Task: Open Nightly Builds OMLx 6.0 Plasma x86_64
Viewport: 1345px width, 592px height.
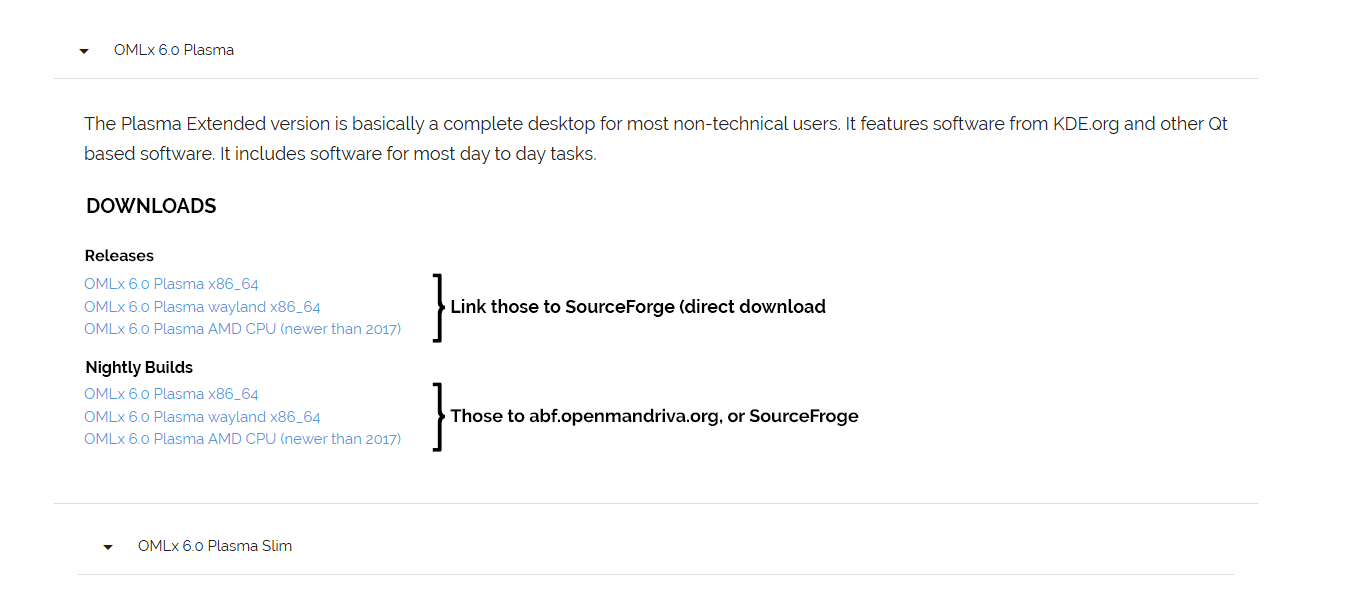Action: pyautogui.click(x=171, y=394)
